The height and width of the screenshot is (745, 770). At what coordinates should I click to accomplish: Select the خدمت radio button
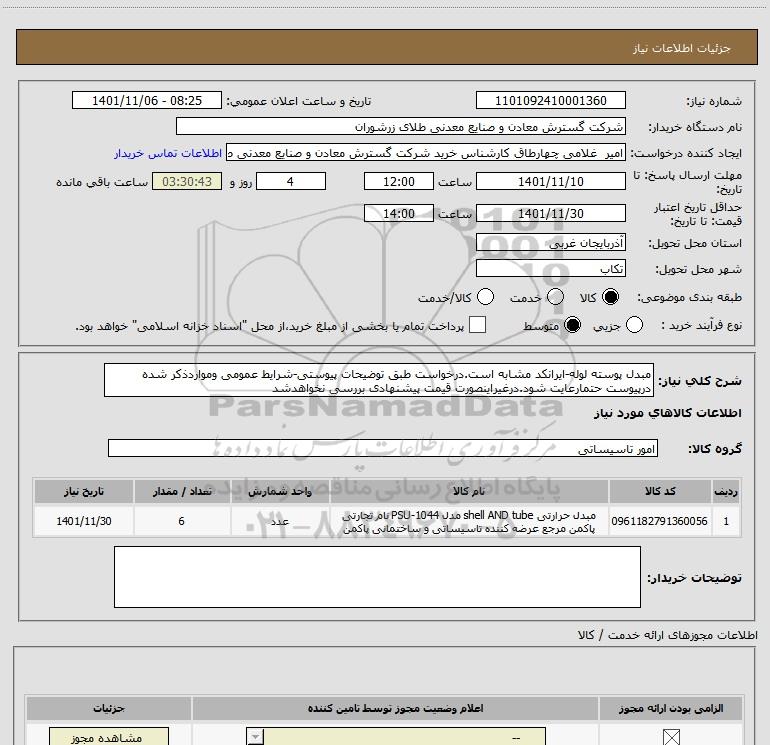pos(555,297)
